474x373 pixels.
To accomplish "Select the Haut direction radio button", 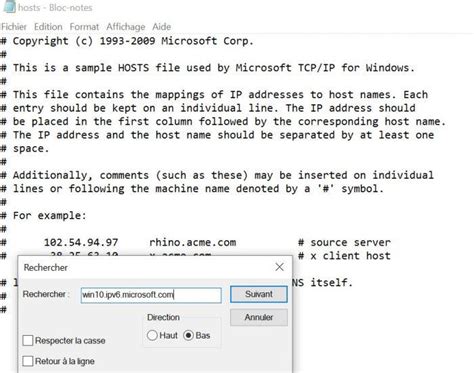I will click(152, 335).
